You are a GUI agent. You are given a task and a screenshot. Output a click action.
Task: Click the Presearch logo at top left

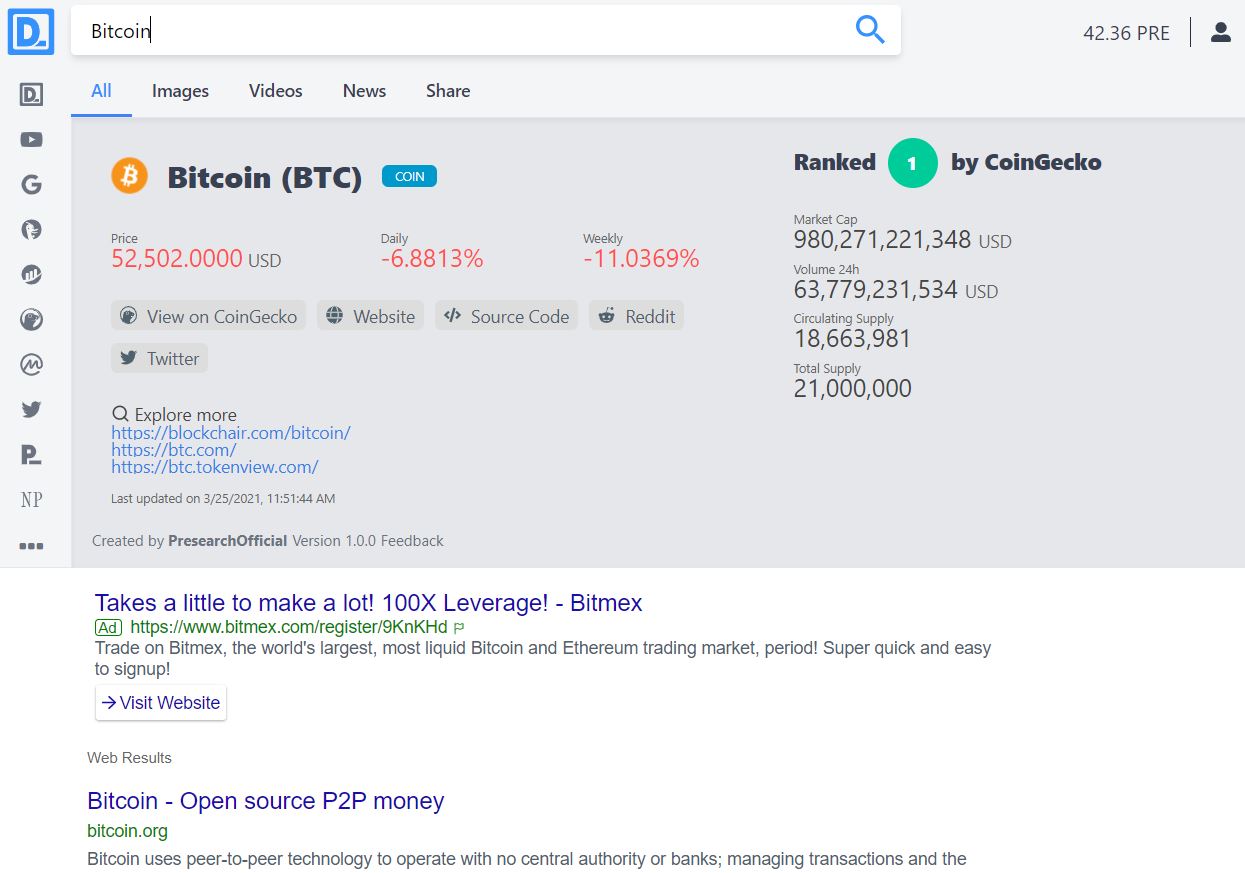tap(31, 31)
